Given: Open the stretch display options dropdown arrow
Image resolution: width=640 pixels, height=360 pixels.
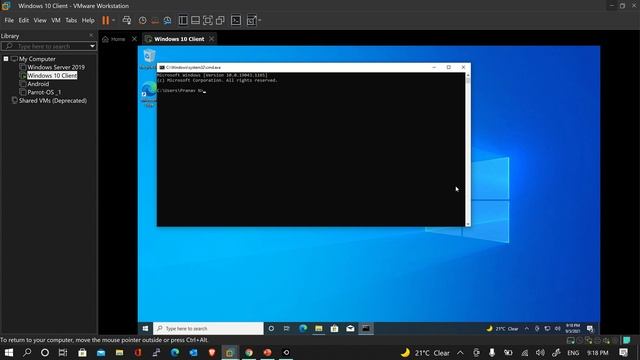Looking at the screenshot, I should [x=260, y=20].
